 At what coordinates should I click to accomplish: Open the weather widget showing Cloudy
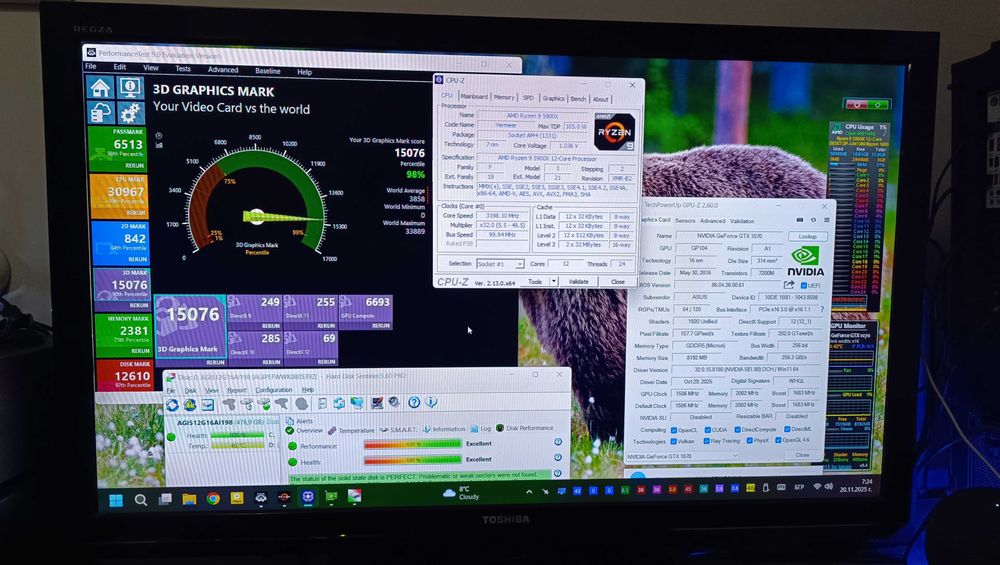[x=461, y=493]
